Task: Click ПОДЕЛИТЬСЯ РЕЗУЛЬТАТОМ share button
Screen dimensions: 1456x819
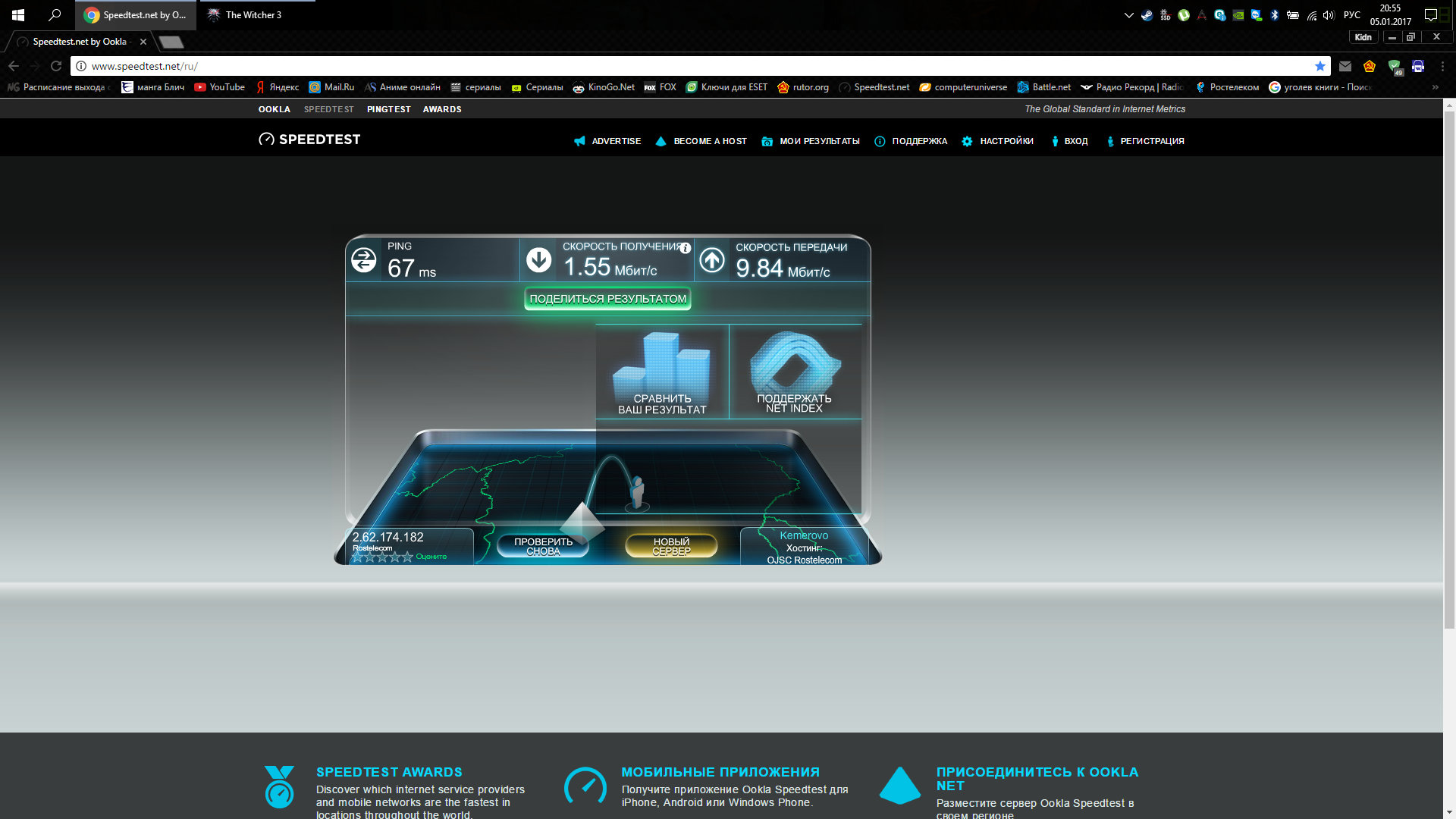Action: (x=607, y=299)
